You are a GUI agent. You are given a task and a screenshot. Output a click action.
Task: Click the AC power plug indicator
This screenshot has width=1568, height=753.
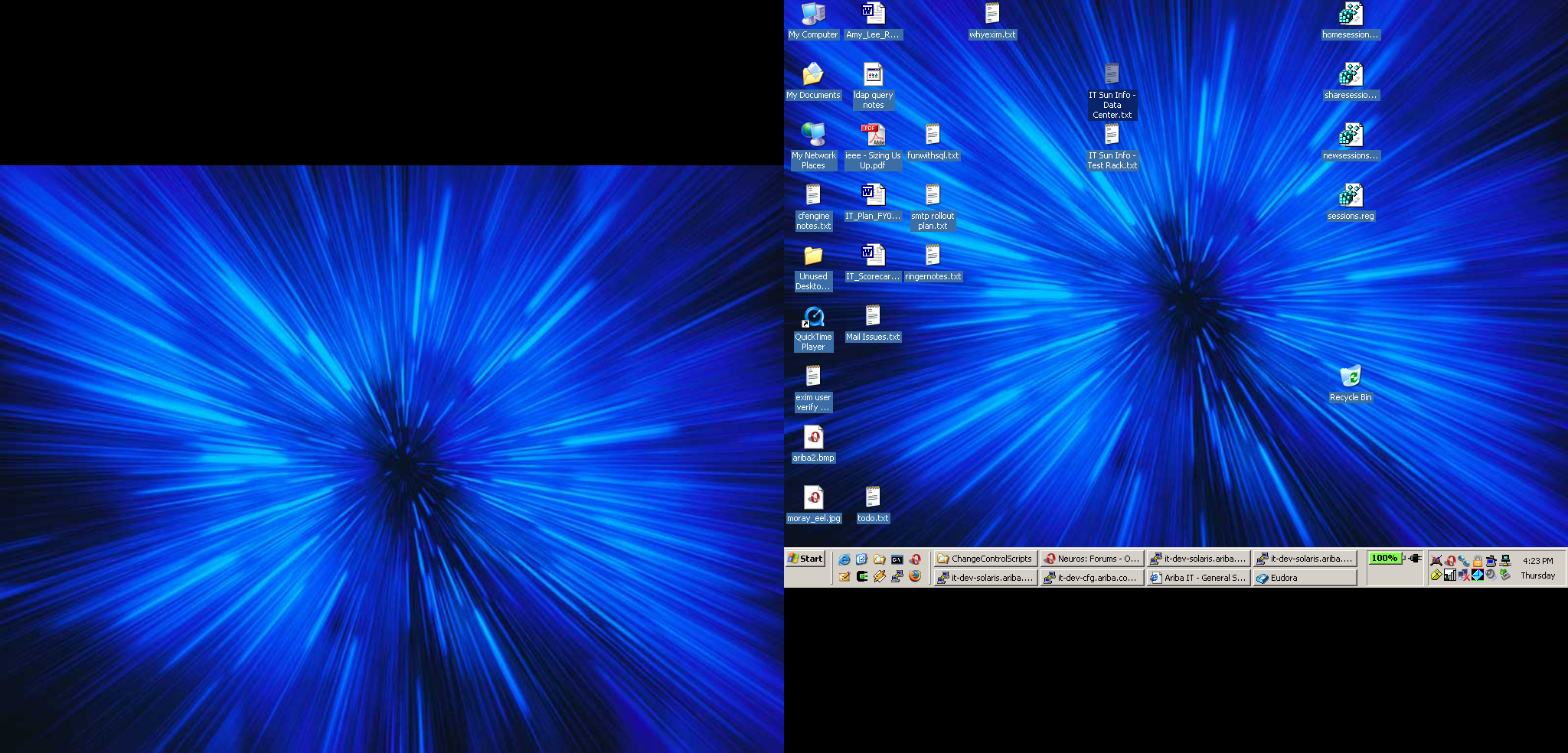[x=1415, y=559]
